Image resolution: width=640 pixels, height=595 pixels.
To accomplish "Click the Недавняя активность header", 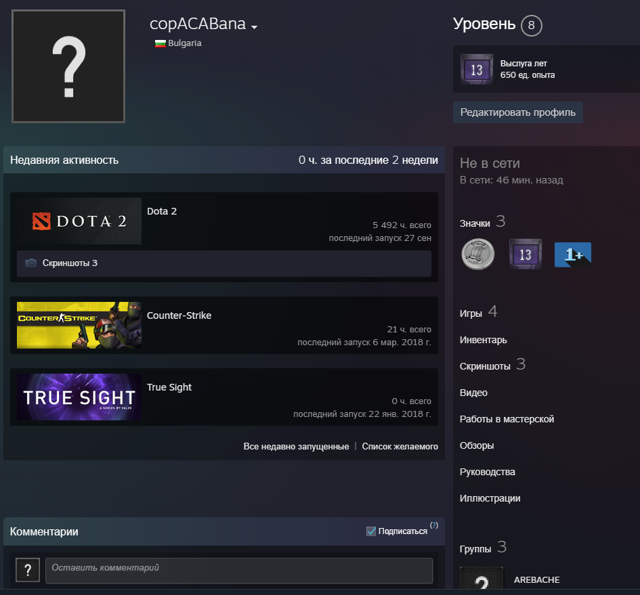I will (64, 160).
